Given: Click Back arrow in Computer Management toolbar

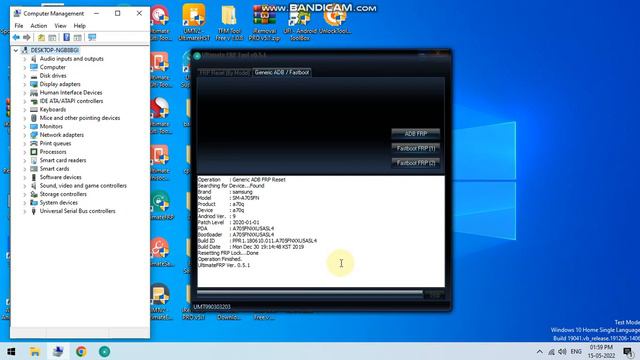Looking at the screenshot, I should click(16, 38).
